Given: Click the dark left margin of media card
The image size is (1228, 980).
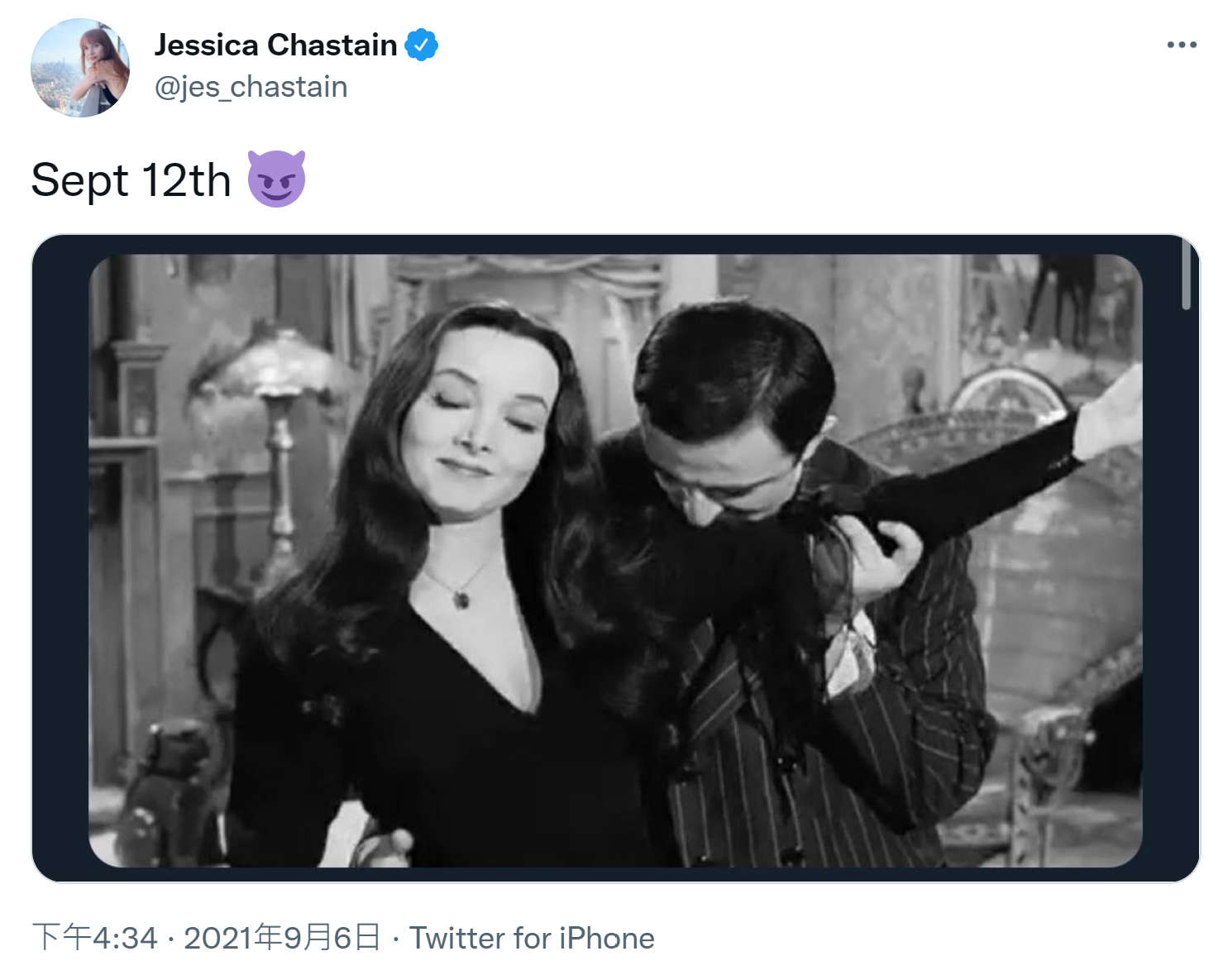Looking at the screenshot, I should coord(60,559).
